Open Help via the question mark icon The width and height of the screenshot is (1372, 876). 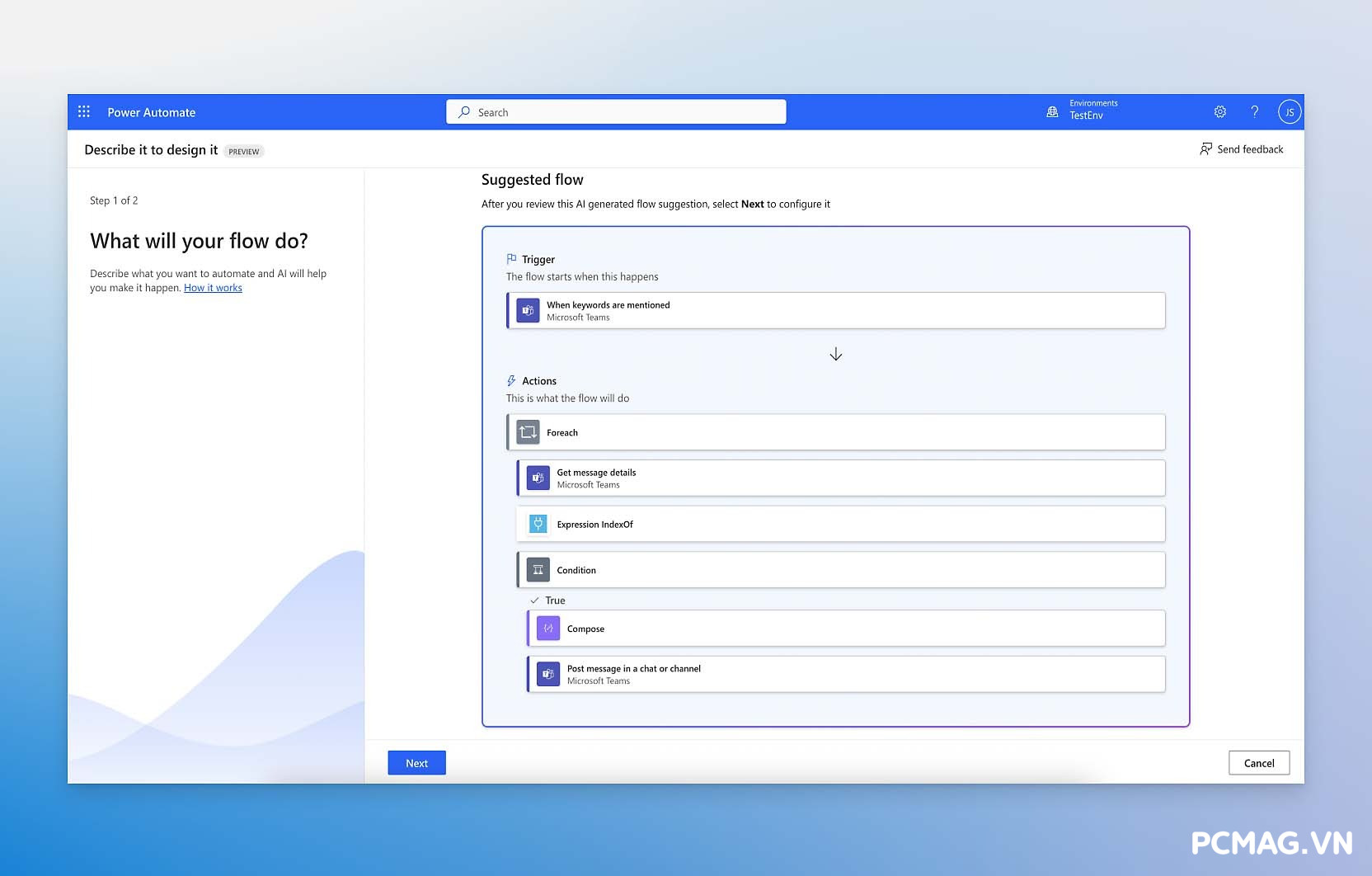(x=1254, y=111)
